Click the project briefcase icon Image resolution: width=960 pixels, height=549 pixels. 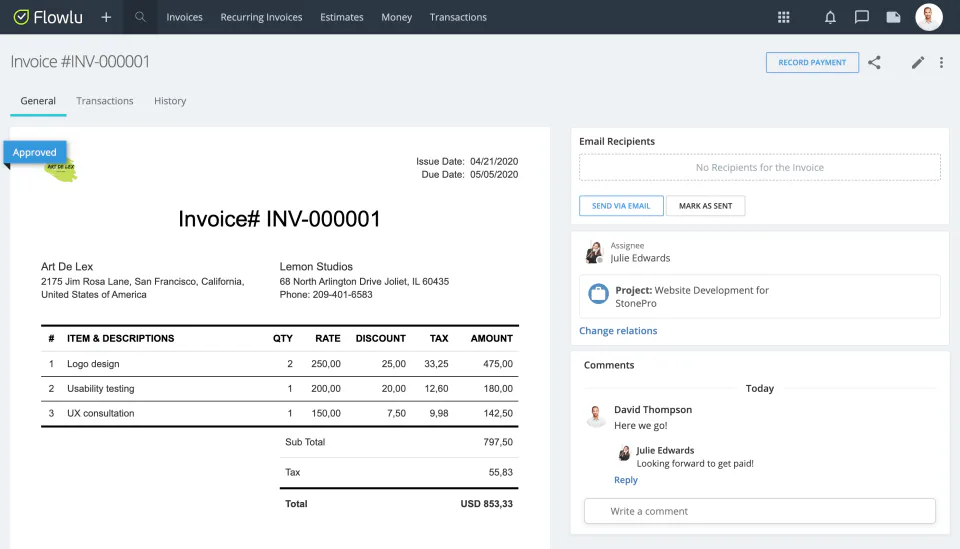pyautogui.click(x=598, y=294)
